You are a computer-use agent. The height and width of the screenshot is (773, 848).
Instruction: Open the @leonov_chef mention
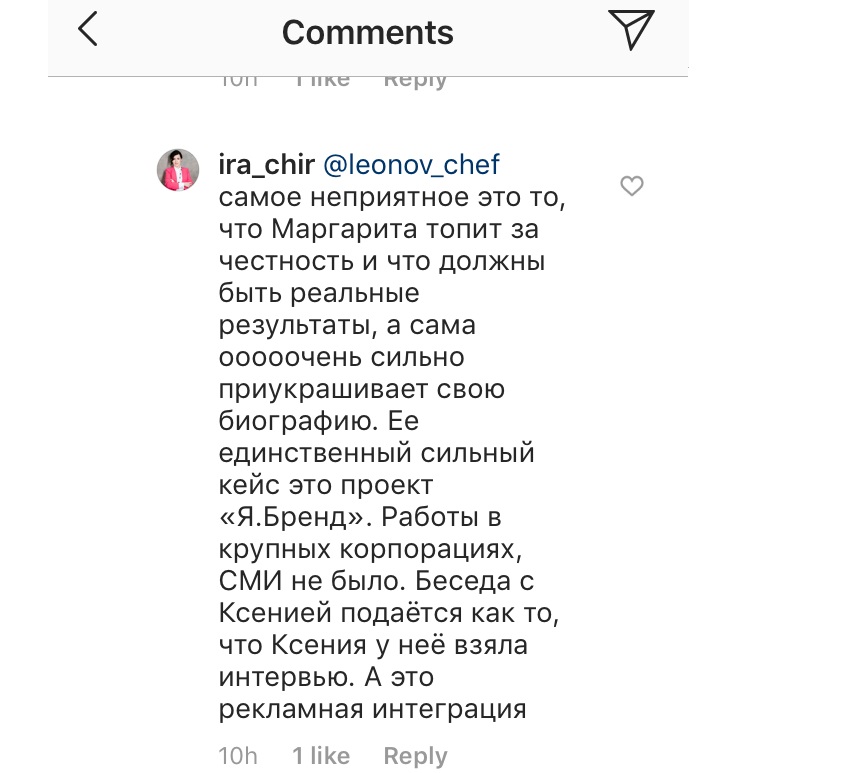click(x=410, y=164)
